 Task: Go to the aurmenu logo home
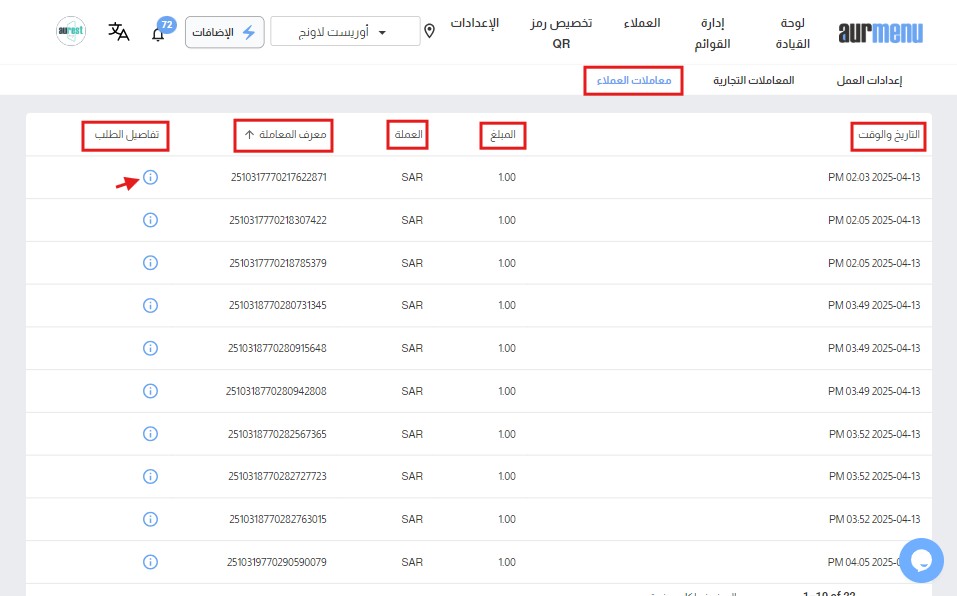tap(881, 33)
